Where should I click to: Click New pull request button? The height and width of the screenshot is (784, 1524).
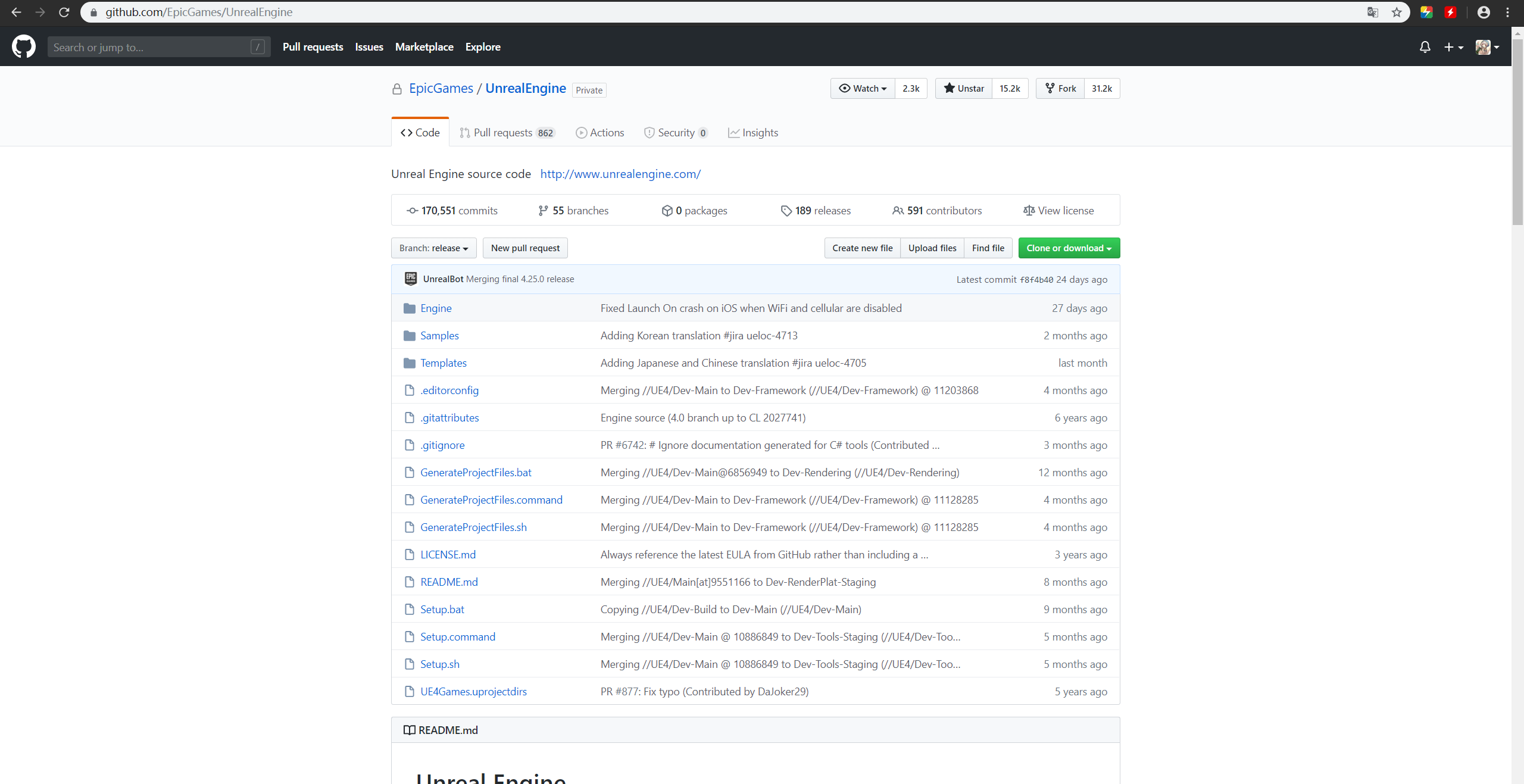pos(525,248)
